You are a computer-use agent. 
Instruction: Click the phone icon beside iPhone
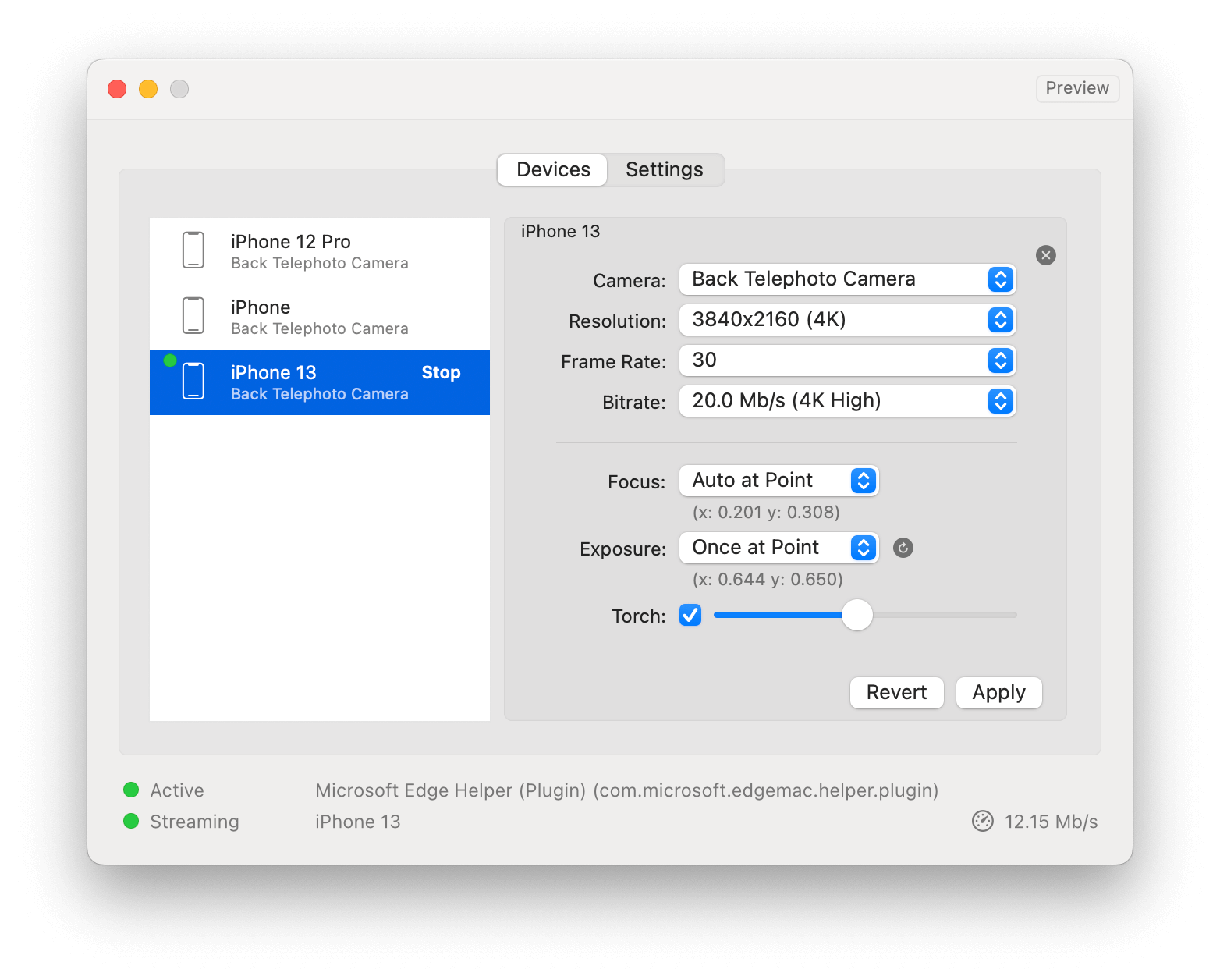193,316
